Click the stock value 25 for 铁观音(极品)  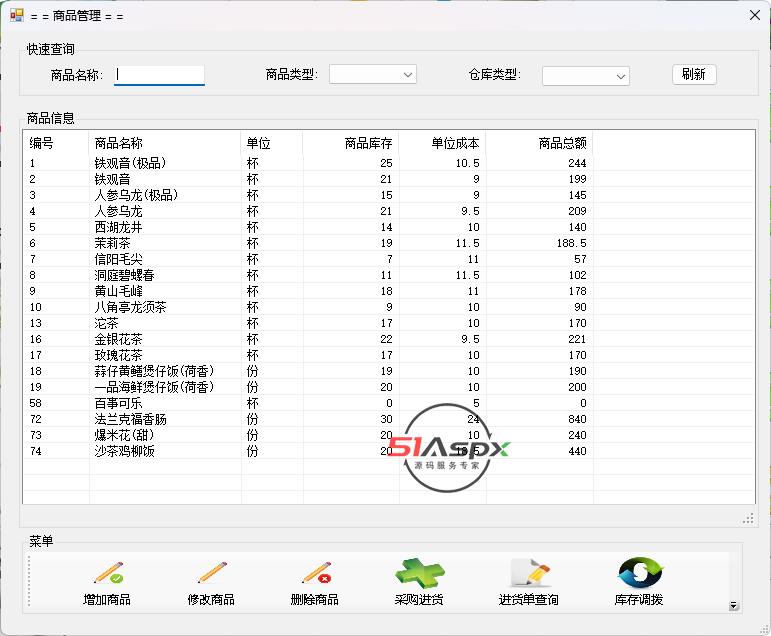click(x=386, y=163)
